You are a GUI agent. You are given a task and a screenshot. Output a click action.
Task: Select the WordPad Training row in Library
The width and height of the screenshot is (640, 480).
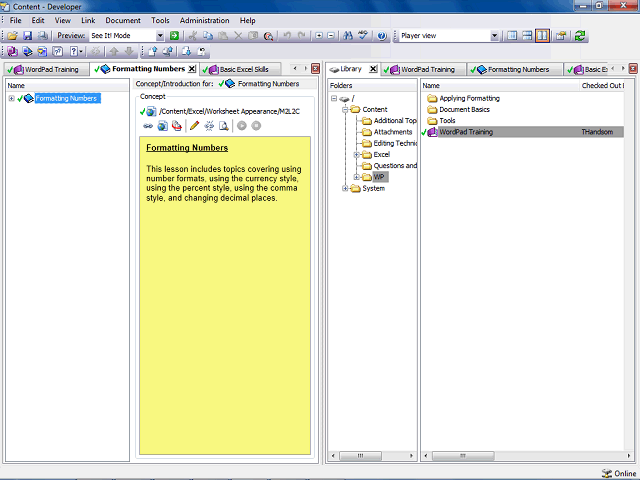[x=522, y=132]
